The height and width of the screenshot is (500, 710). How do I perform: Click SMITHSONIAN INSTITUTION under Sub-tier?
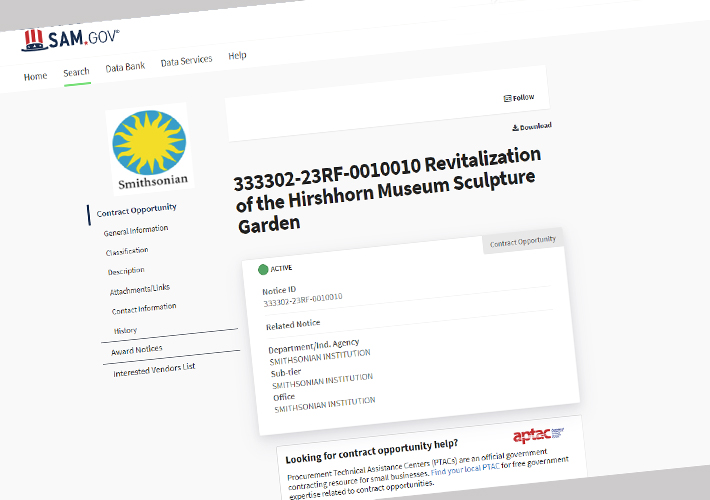[x=322, y=381]
